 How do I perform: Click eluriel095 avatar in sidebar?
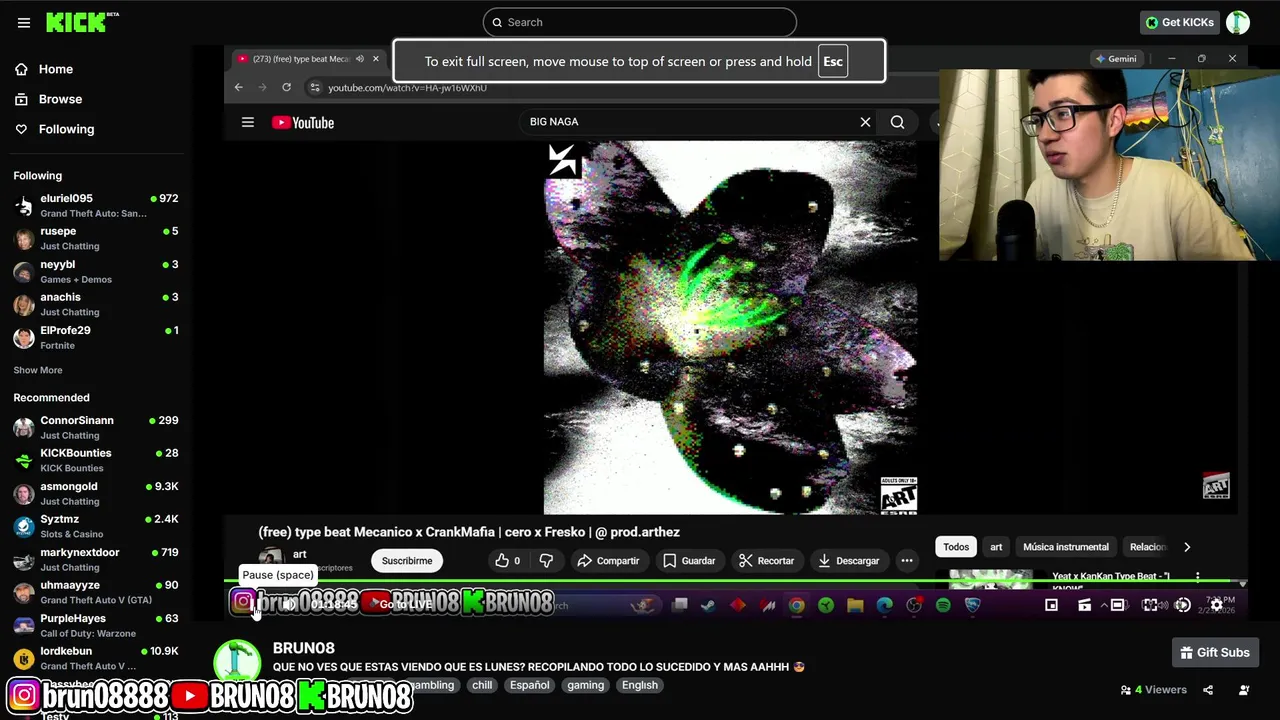[24, 205]
